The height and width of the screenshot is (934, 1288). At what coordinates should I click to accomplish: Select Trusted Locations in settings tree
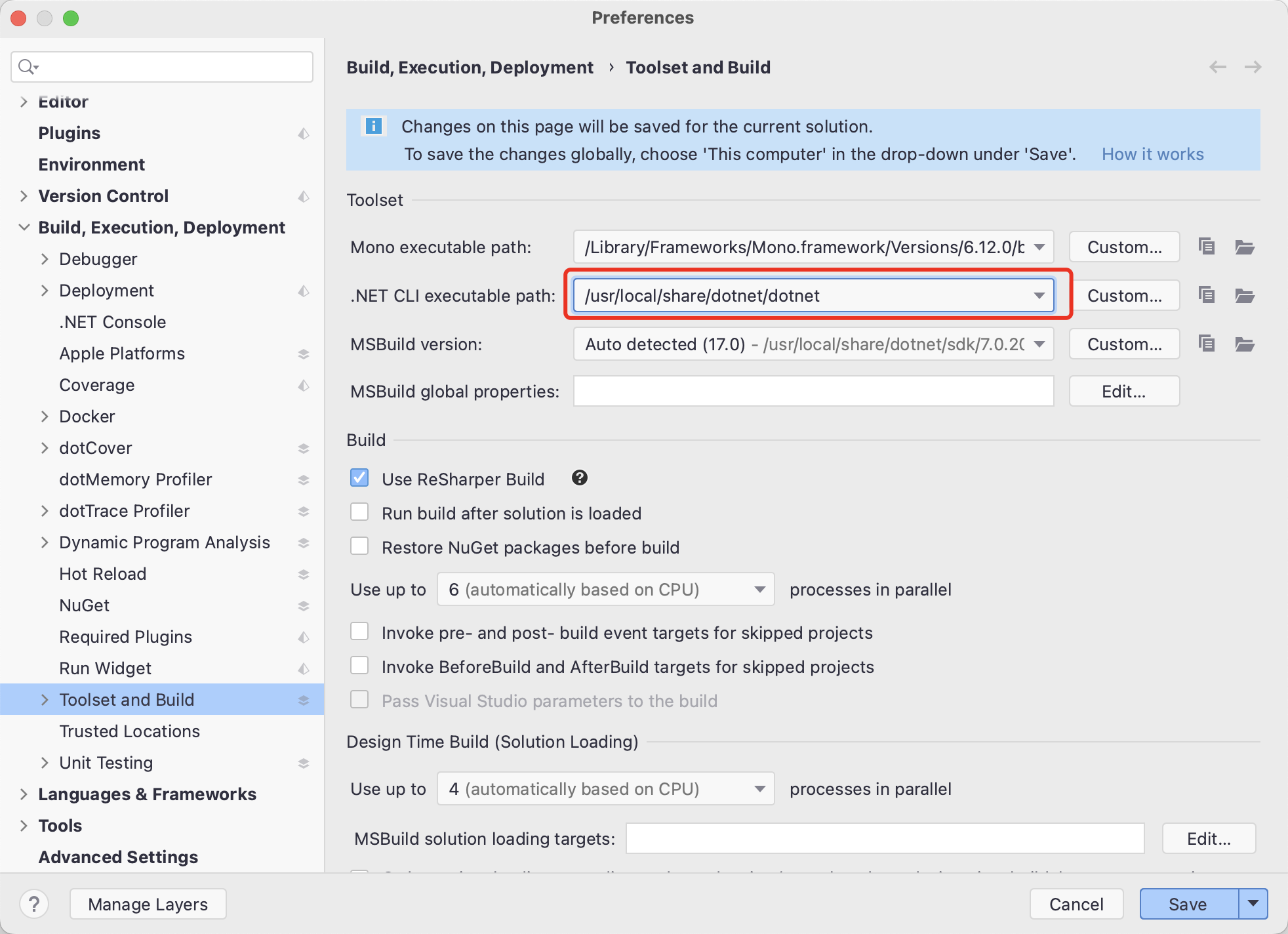(129, 731)
